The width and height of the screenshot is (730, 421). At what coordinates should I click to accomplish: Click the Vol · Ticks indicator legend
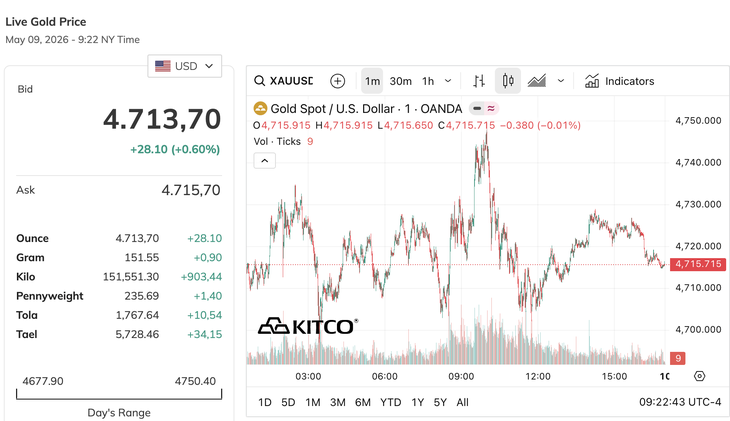[283, 141]
